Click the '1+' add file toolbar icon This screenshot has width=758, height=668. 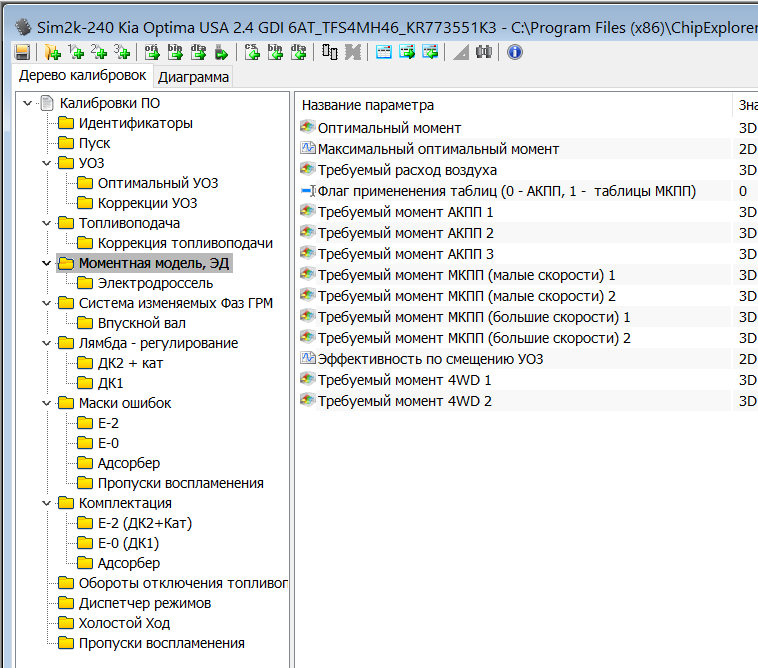point(76,52)
